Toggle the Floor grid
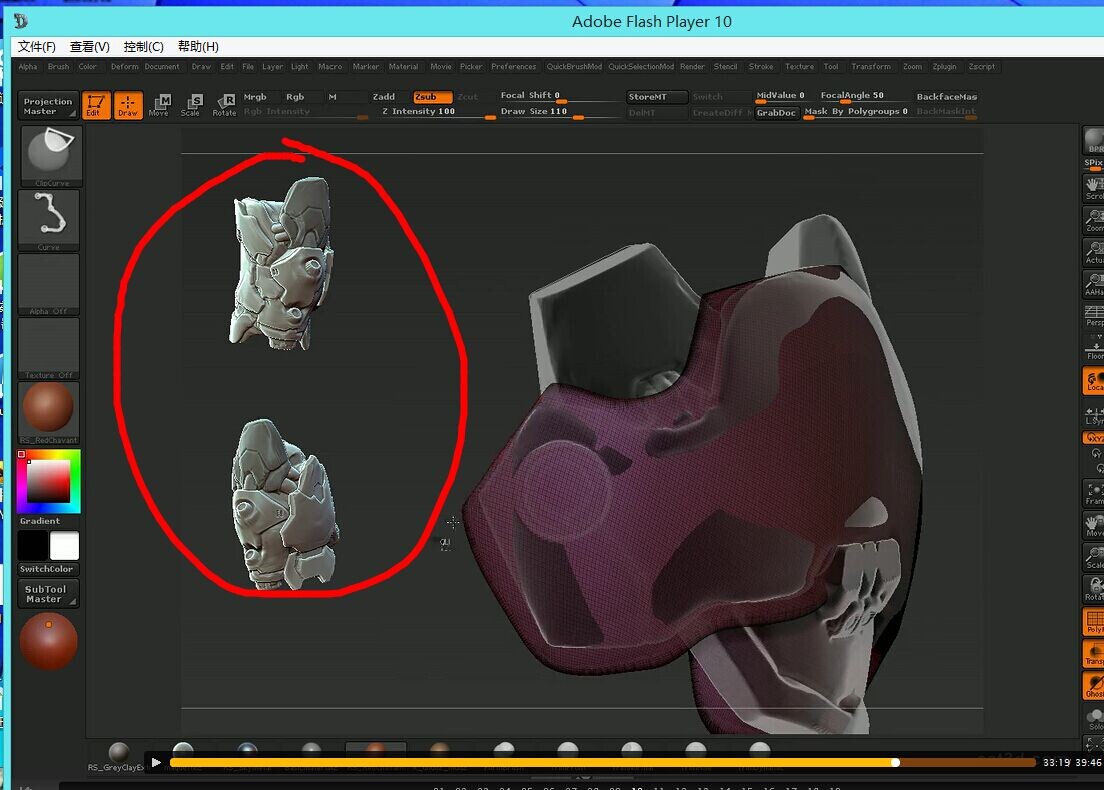The width and height of the screenshot is (1104, 790). [x=1093, y=348]
